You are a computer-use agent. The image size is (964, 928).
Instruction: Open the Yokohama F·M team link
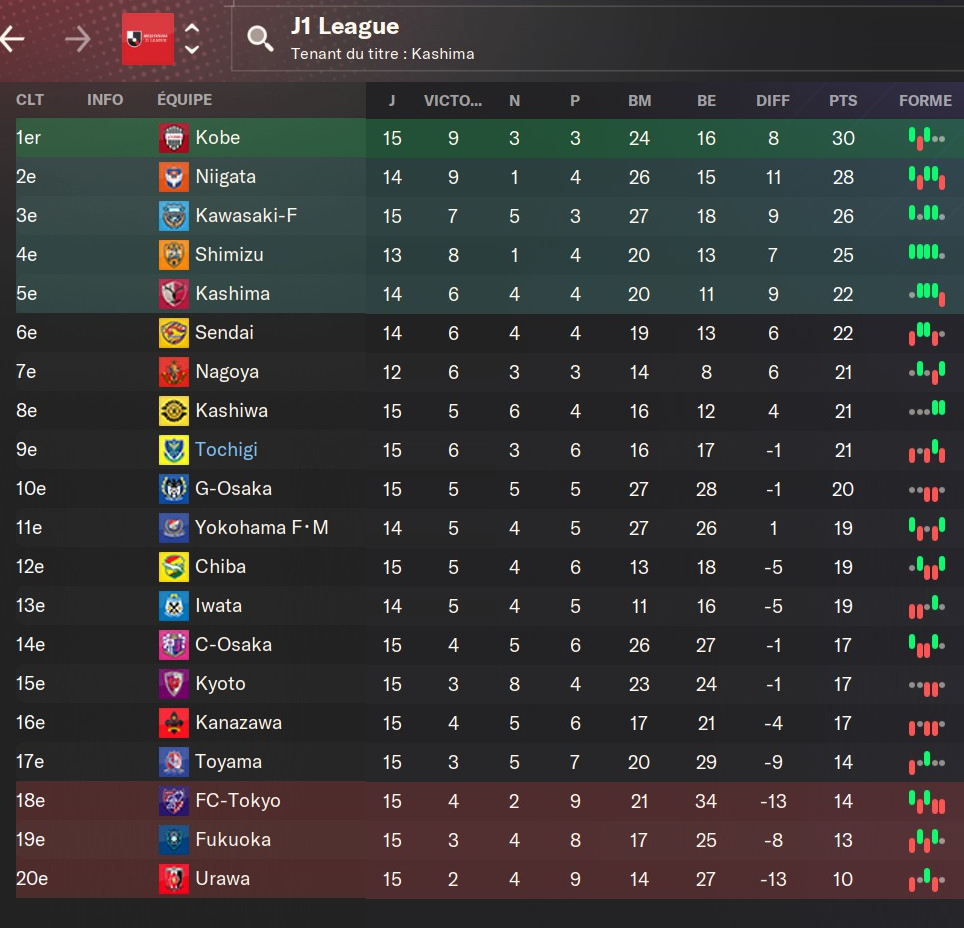click(261, 528)
